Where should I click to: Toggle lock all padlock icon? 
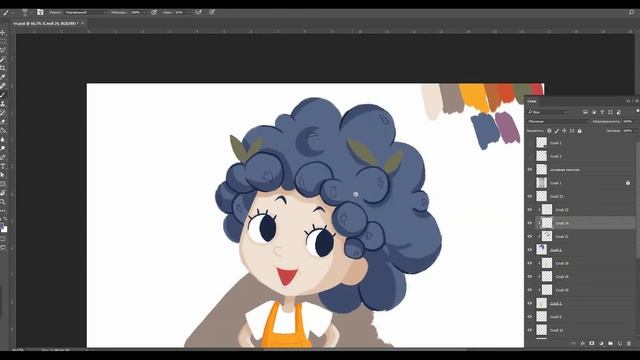coord(580,131)
